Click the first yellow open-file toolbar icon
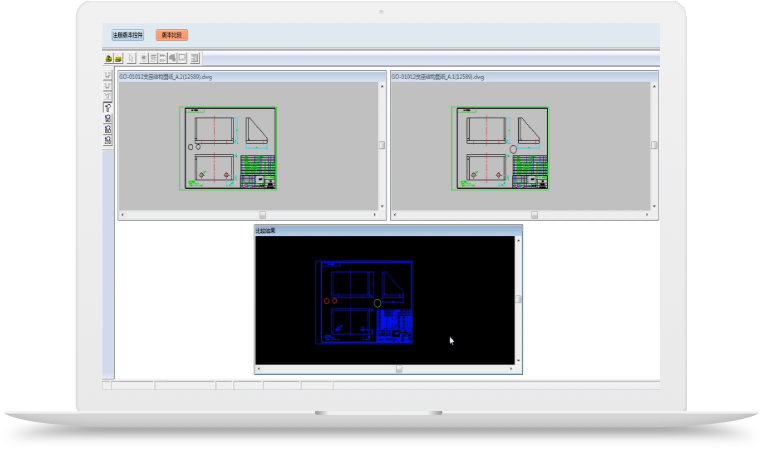Viewport: 763px width, 449px height. pos(108,58)
